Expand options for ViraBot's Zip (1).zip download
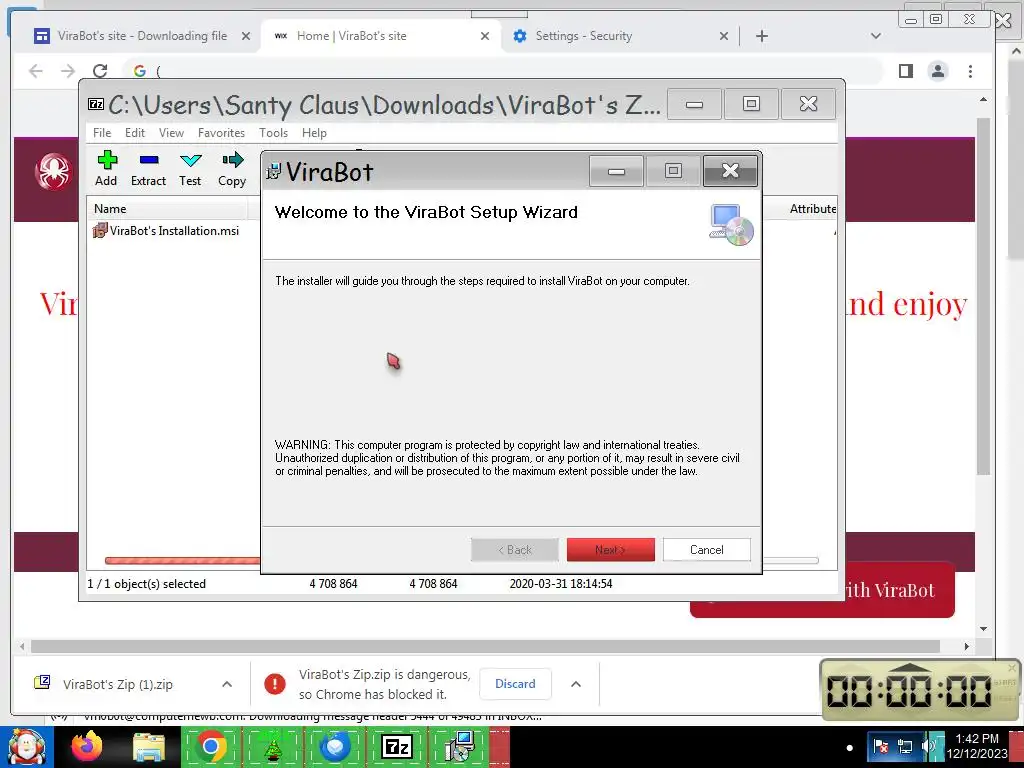Screen dimensions: 1024x768 227,684
